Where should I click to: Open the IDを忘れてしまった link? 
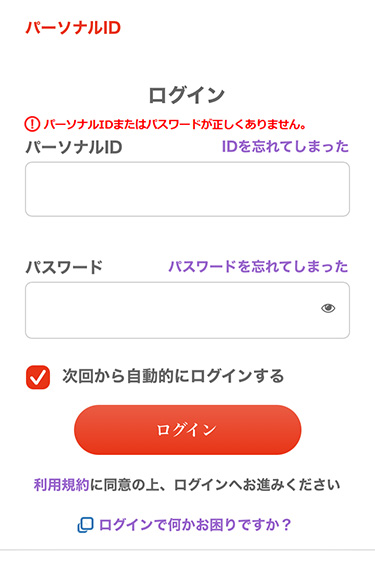pyautogui.click(x=285, y=147)
